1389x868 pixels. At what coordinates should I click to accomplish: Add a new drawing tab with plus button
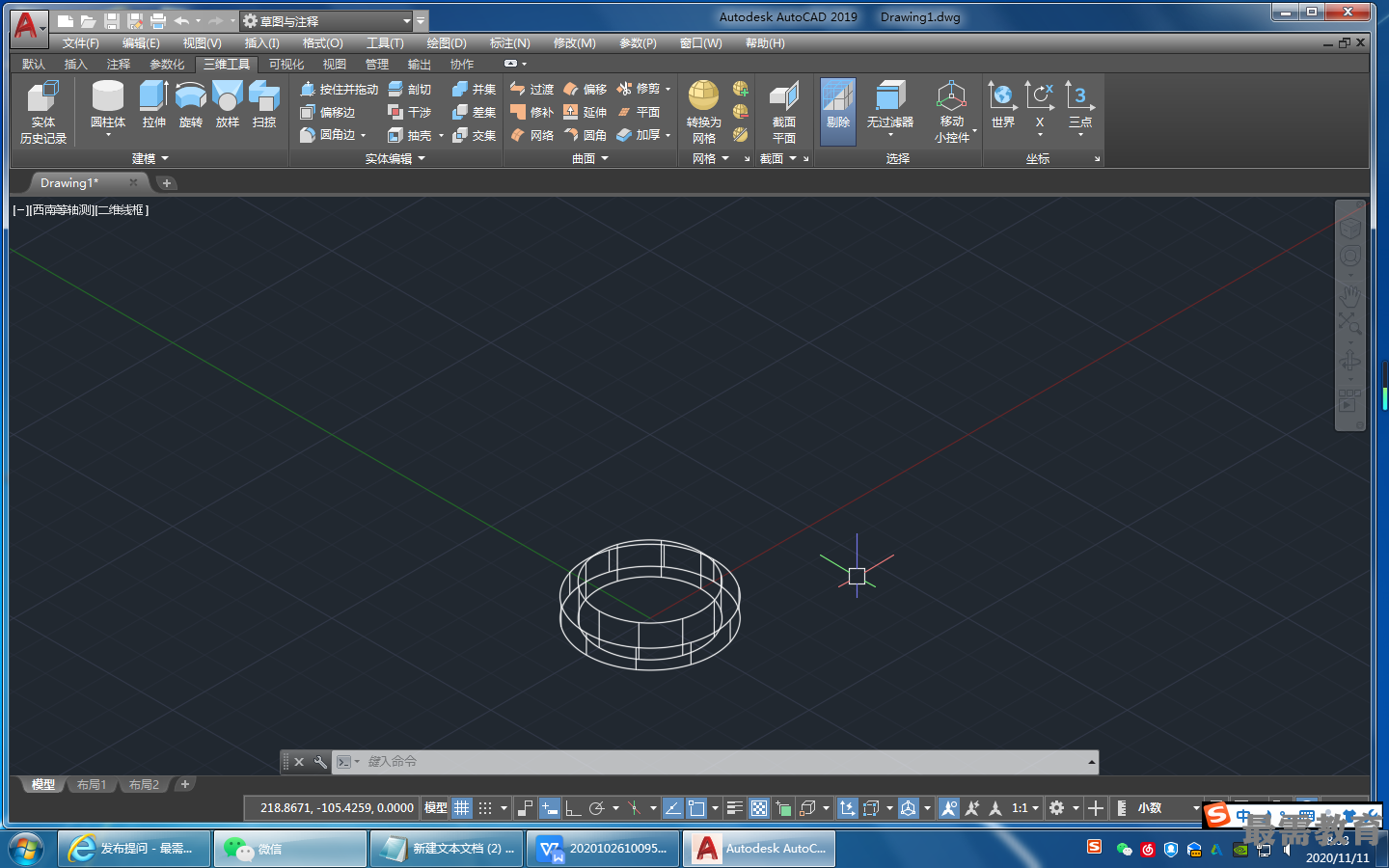coord(167,183)
